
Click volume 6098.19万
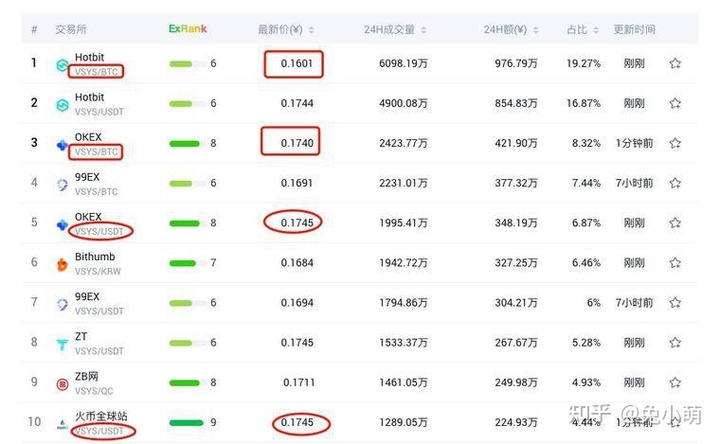403,63
